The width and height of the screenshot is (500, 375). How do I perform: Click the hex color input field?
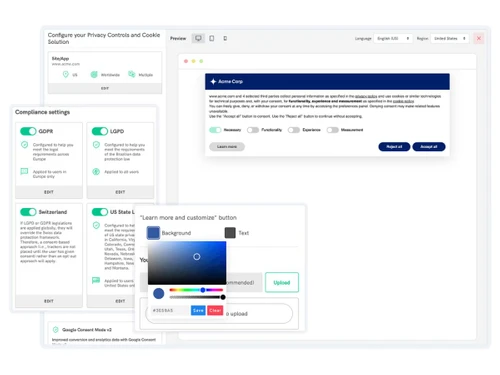click(170, 310)
